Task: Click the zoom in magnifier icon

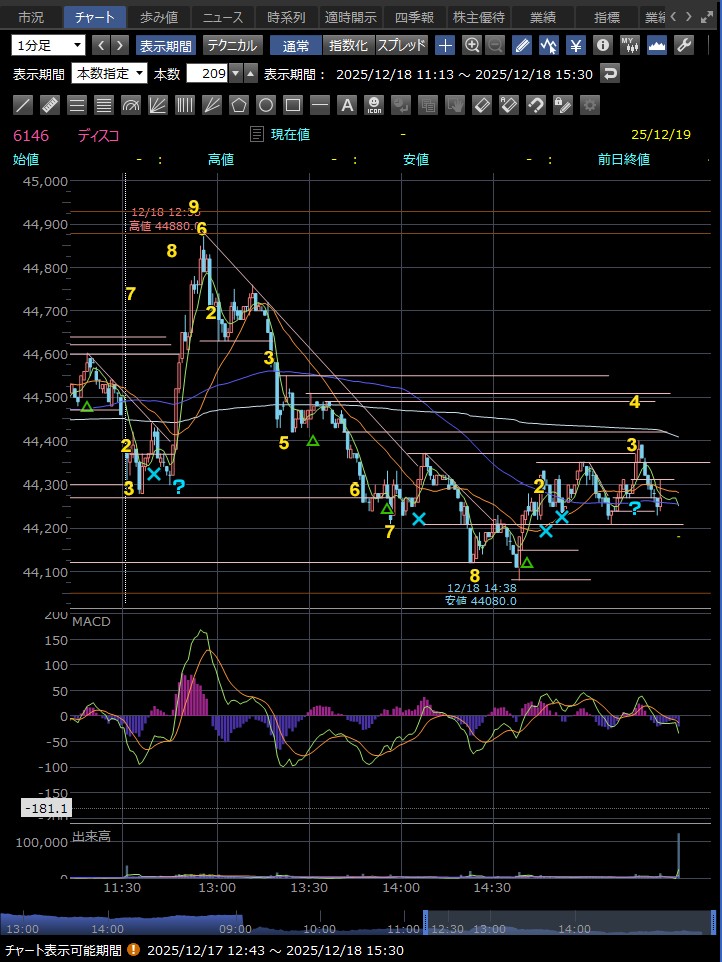Action: coord(472,45)
